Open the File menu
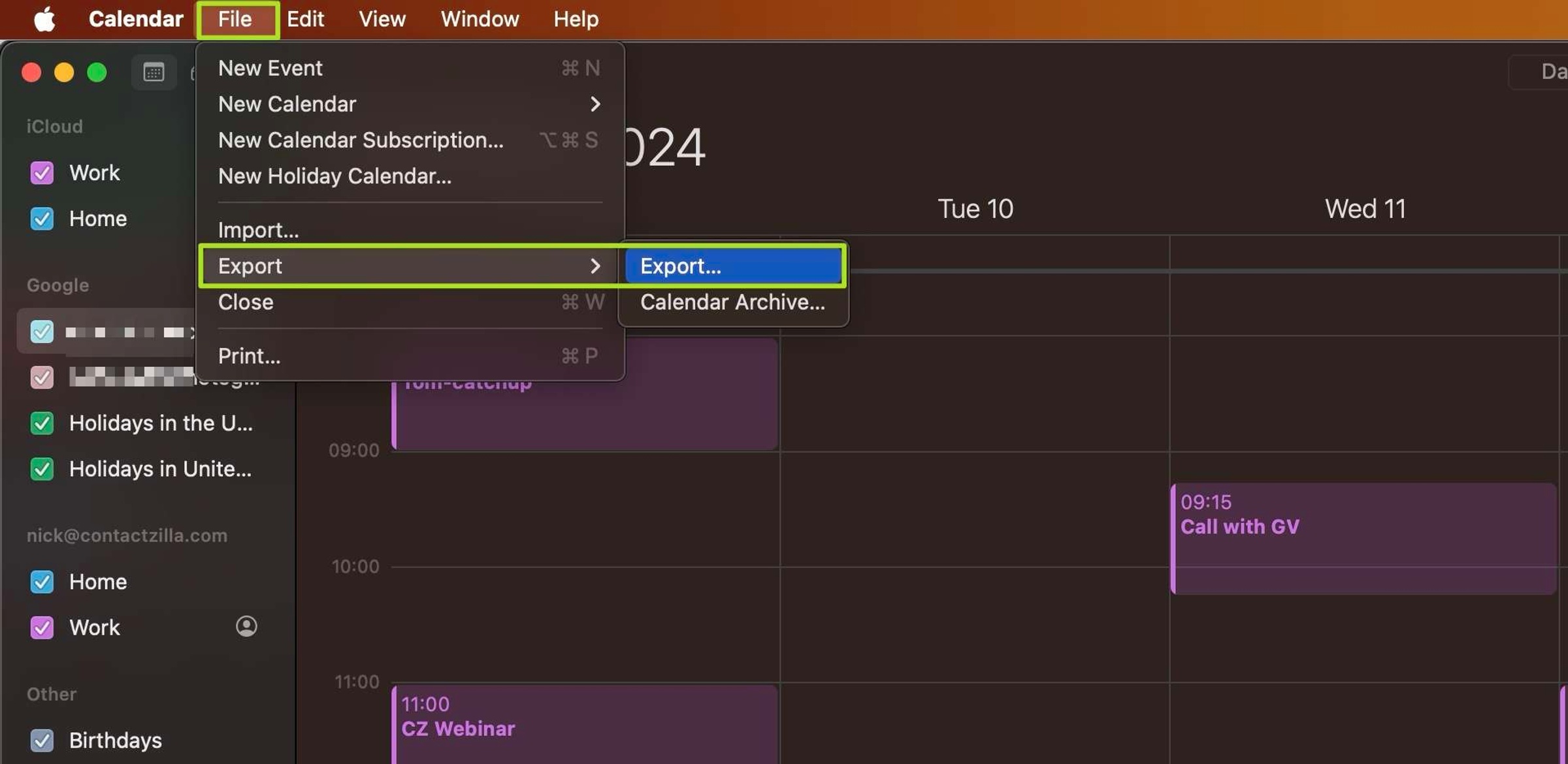The height and width of the screenshot is (764, 1568). (x=235, y=19)
